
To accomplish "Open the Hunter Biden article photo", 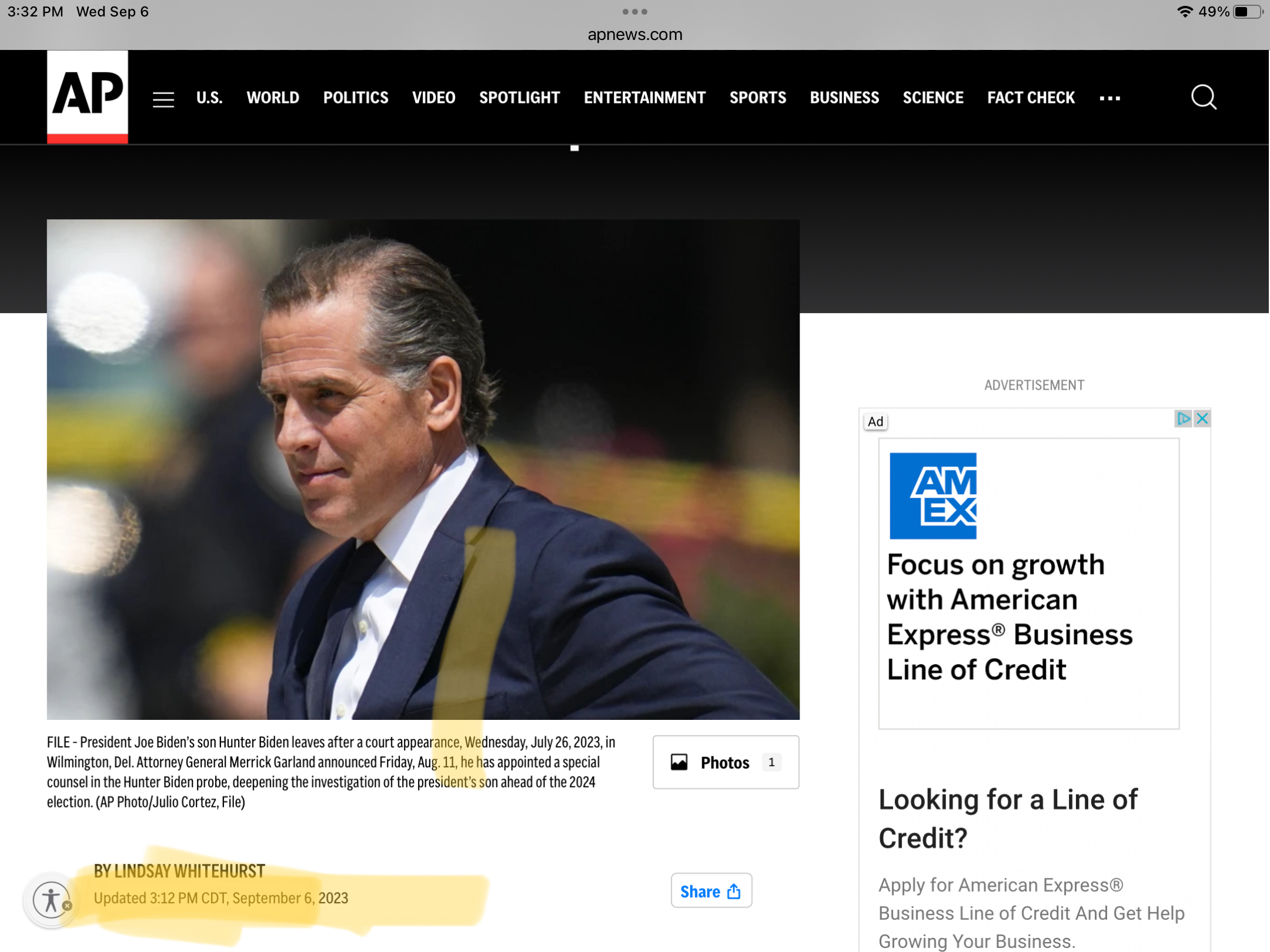I will (423, 469).
